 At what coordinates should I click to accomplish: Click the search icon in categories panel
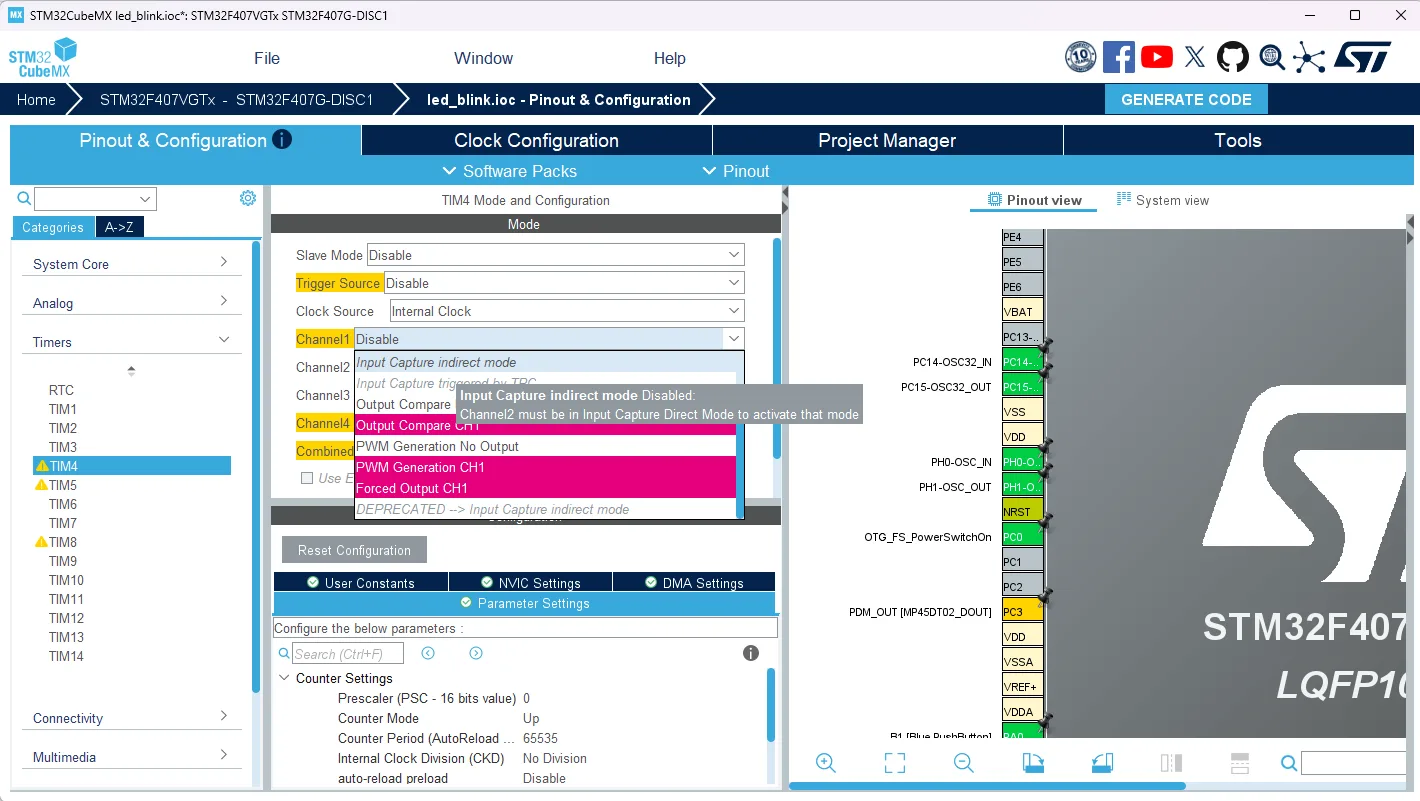click(x=24, y=198)
